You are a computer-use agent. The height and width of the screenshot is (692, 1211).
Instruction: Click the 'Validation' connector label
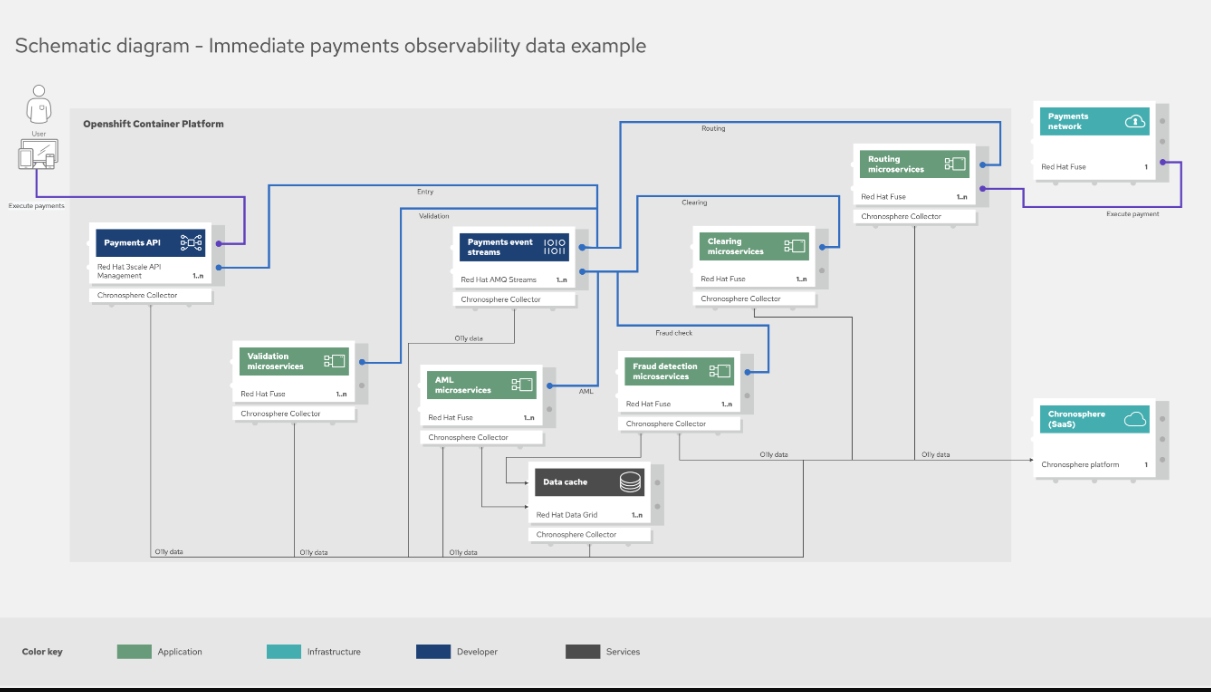434,215
